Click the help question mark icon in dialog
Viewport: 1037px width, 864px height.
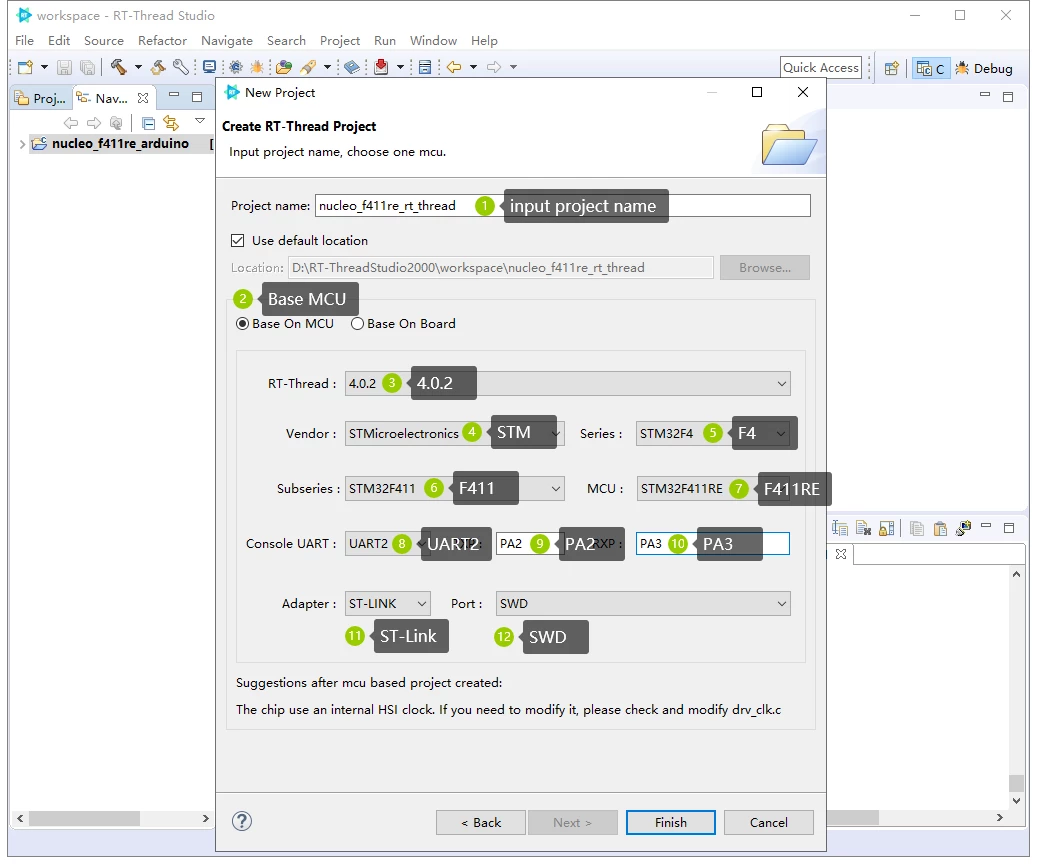[x=242, y=821]
